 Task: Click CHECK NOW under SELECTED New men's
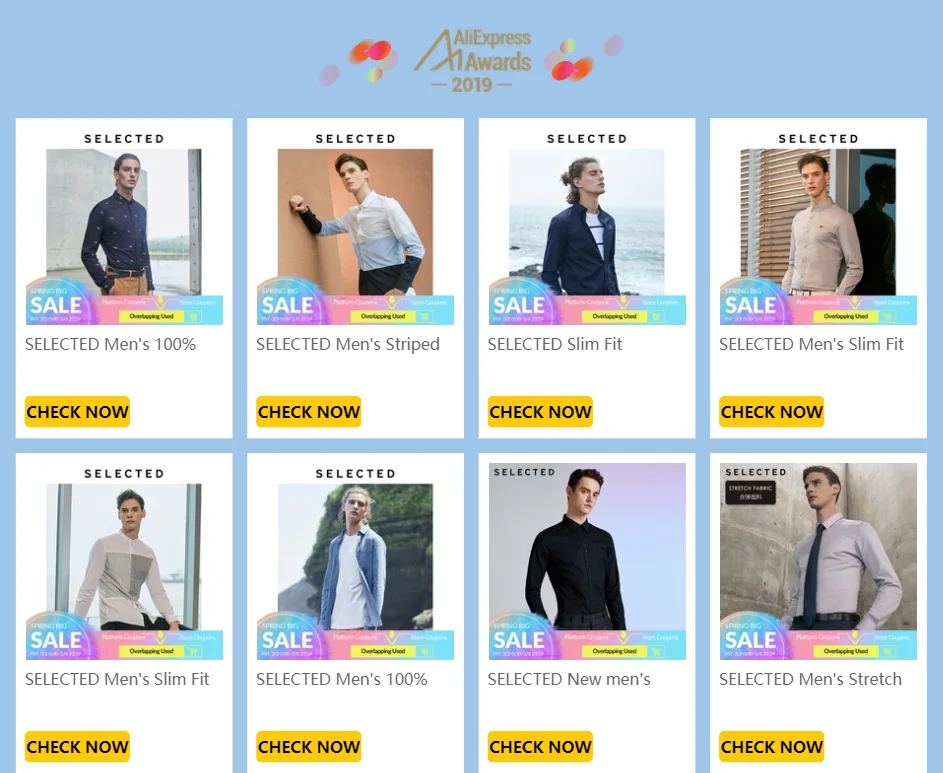[540, 747]
